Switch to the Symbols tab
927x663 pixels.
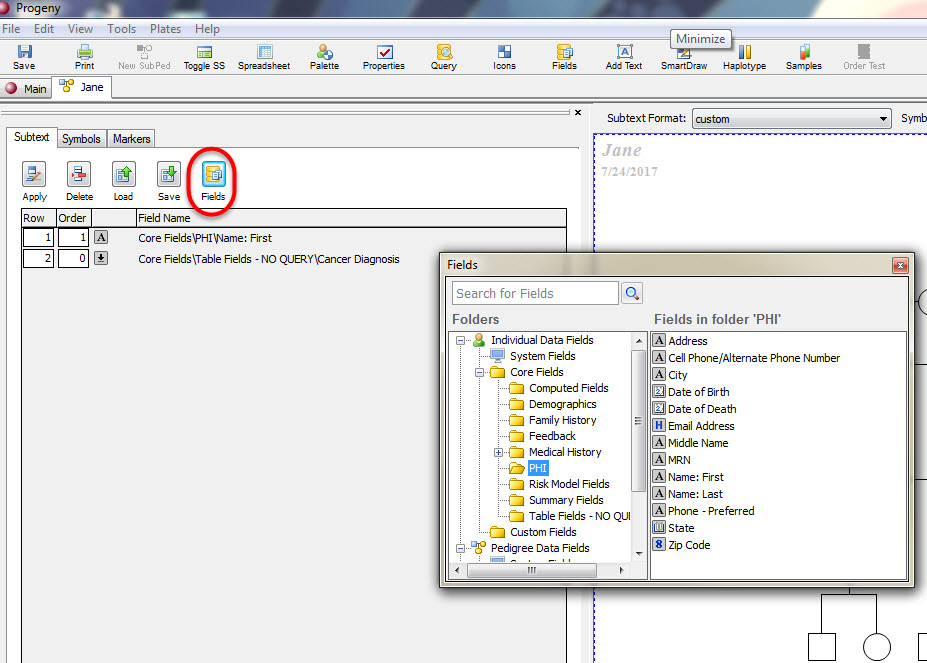tap(81, 138)
